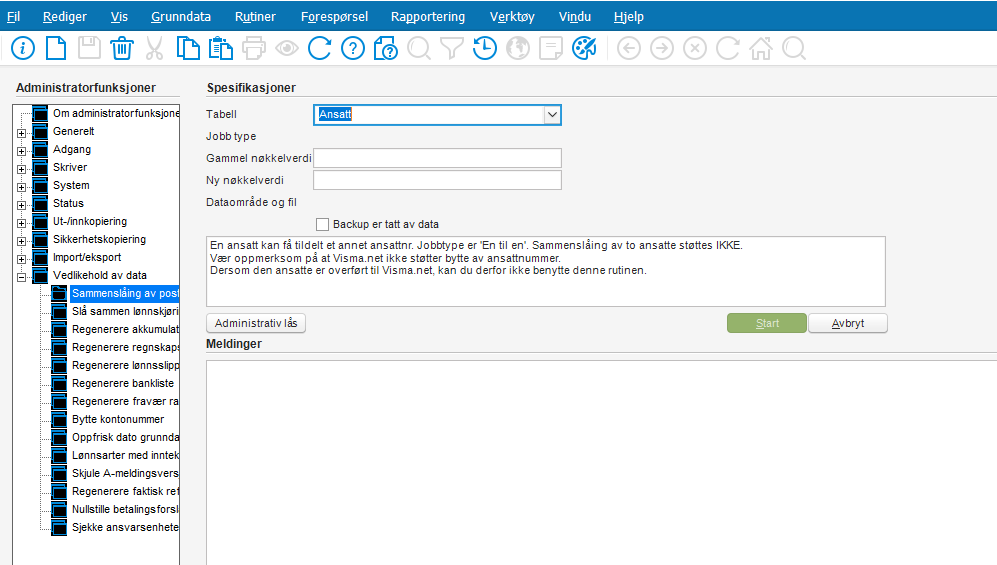The image size is (997, 565).
Task: Click the Forward arrow navigation icon
Action: (x=662, y=48)
